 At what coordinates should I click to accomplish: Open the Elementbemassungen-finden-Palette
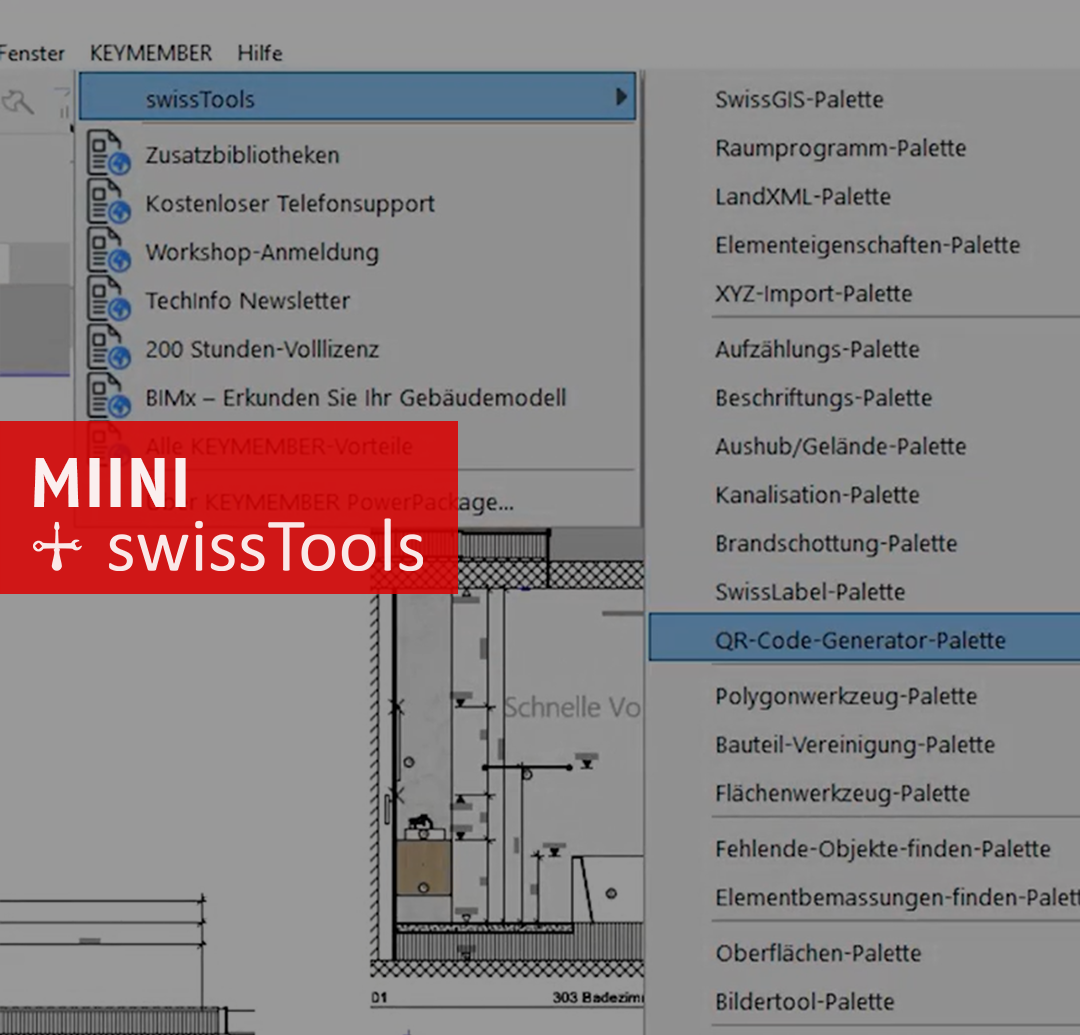[897, 897]
